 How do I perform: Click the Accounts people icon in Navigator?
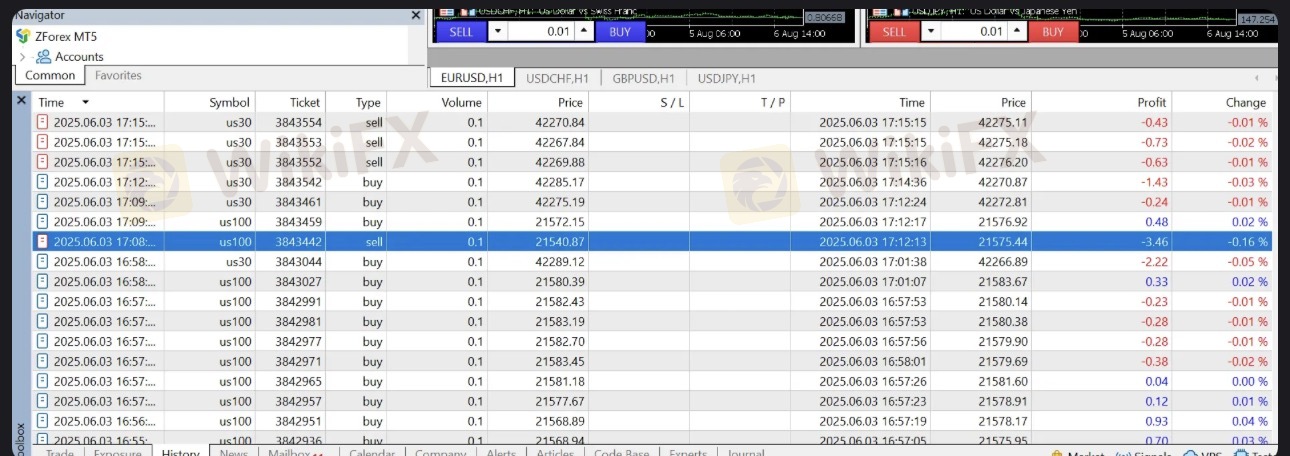pos(43,57)
